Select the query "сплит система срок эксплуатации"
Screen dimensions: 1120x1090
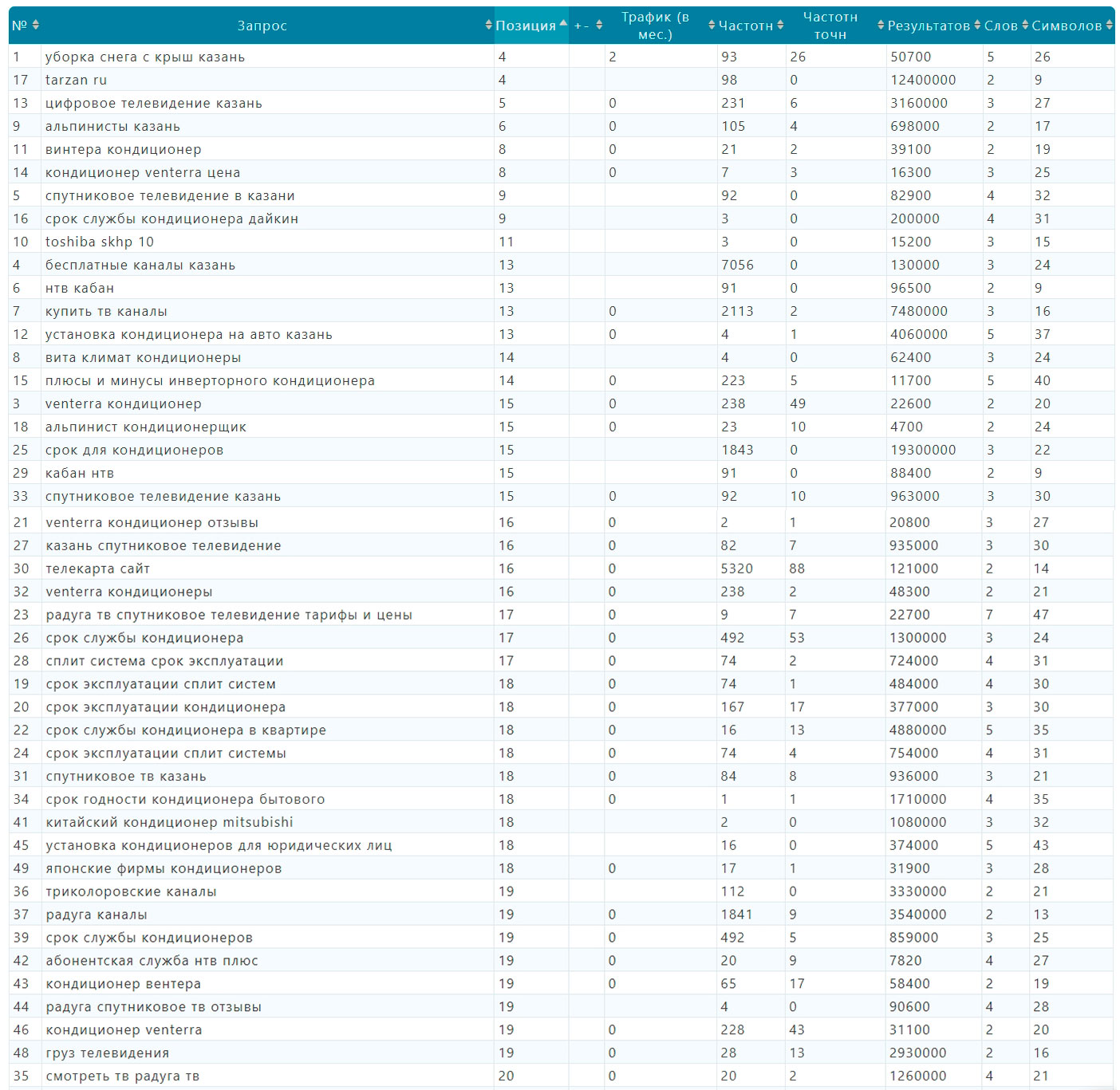click(x=165, y=661)
